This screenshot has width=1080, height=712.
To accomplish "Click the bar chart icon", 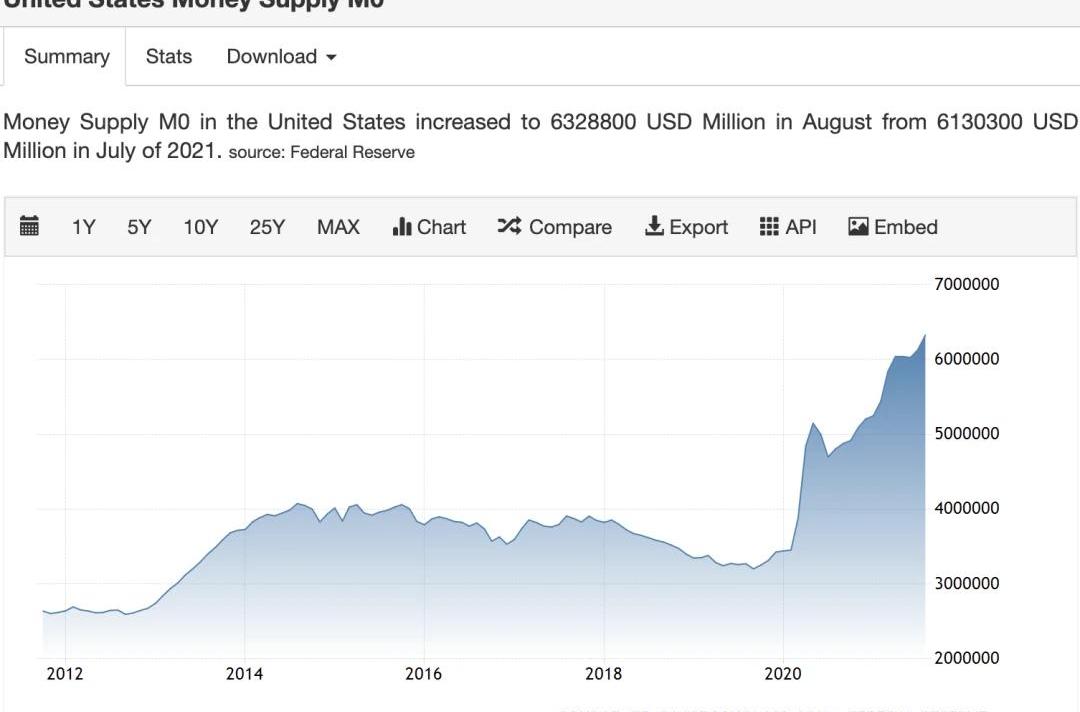I will tap(402, 227).
